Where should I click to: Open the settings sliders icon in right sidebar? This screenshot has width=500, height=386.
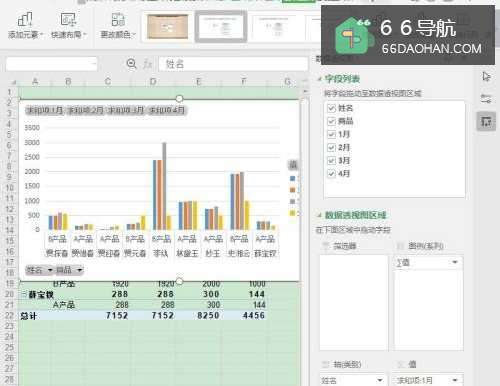(486, 99)
